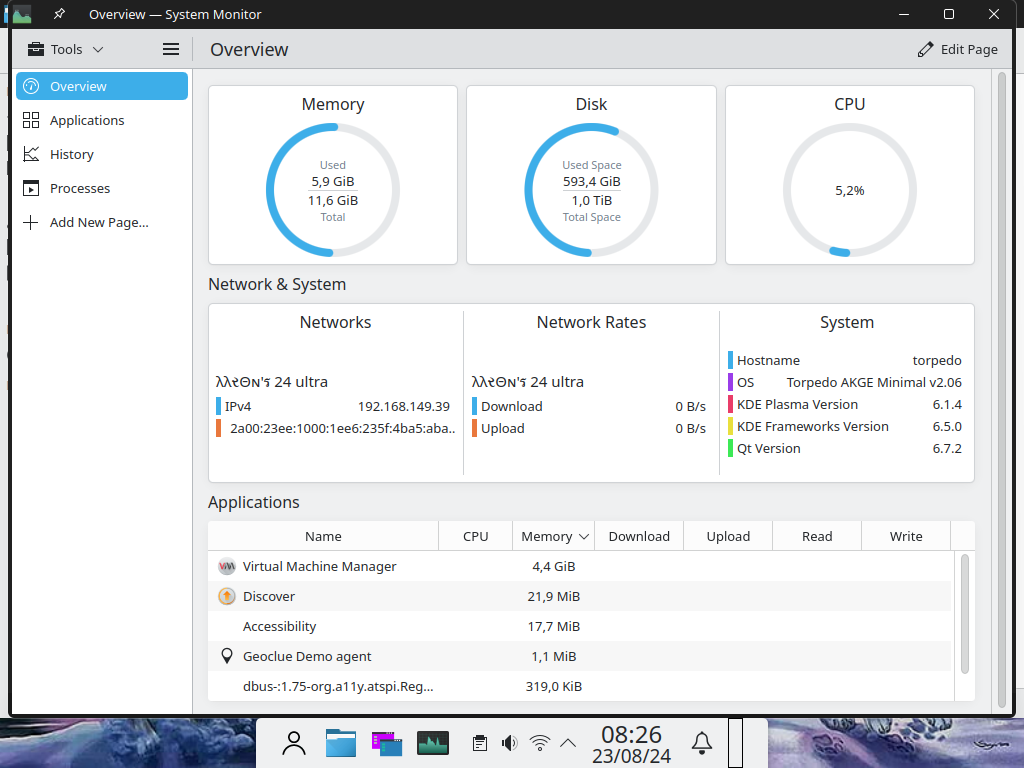Click the Tools briefcase icon
This screenshot has width=1024, height=768.
36,50
